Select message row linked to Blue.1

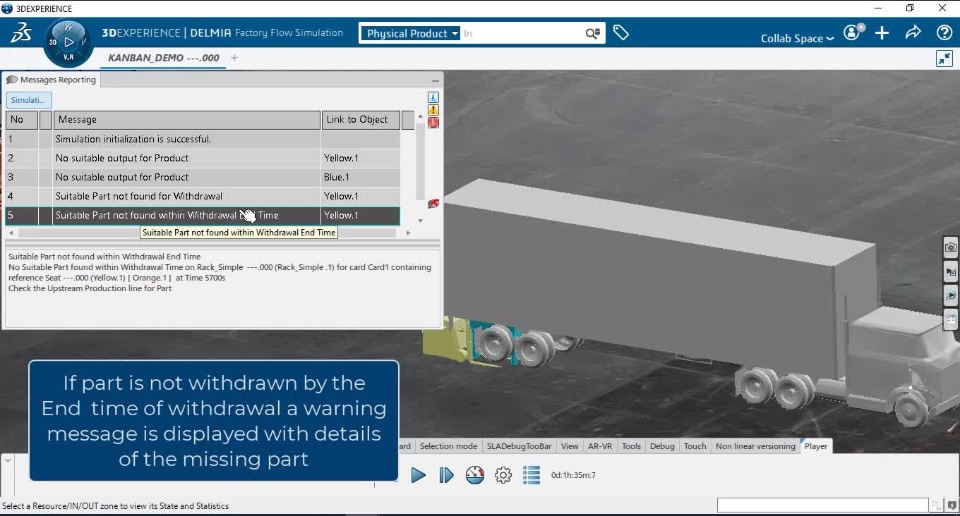tap(203, 177)
